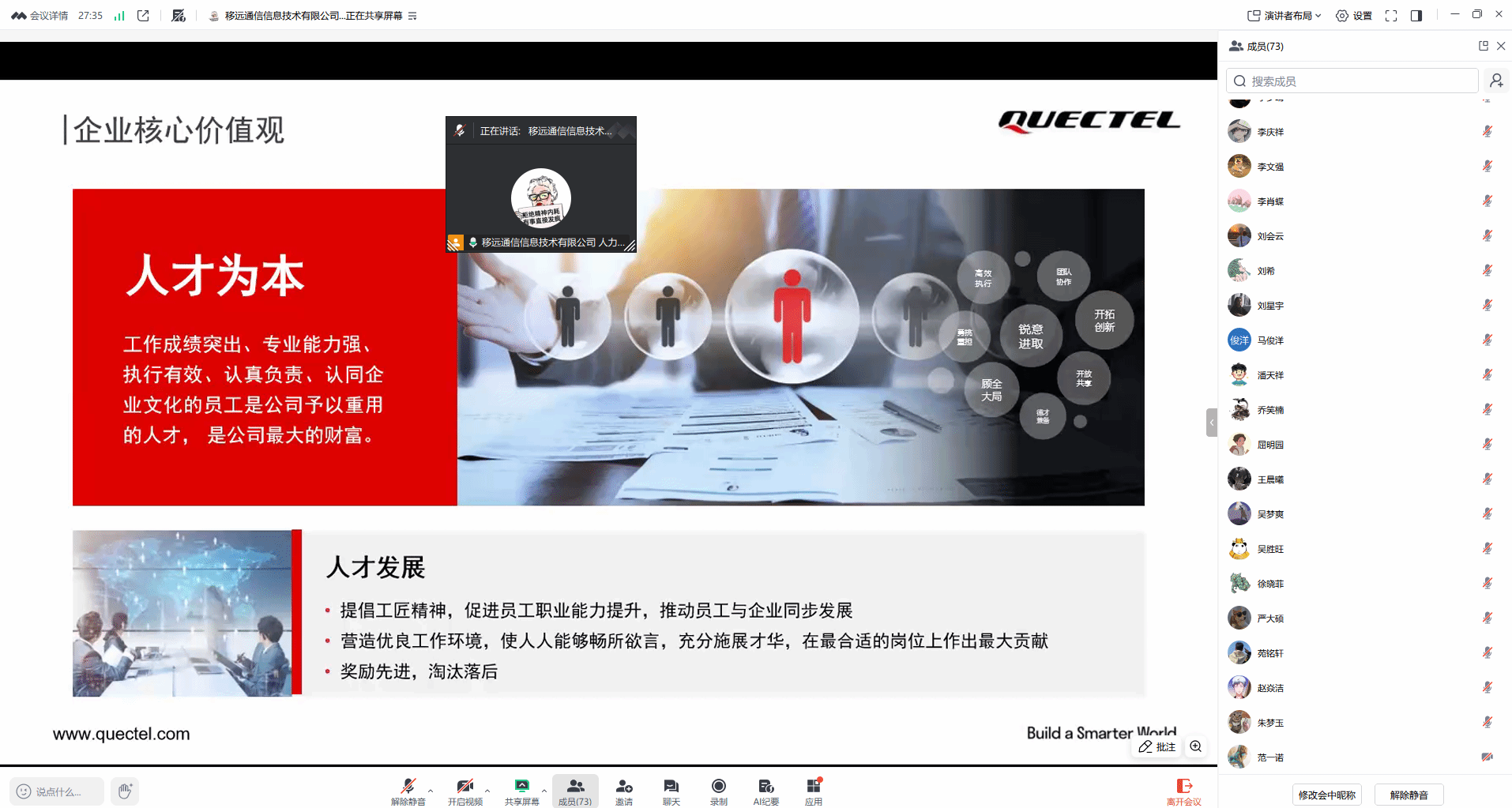The image size is (1512, 808).
Task: Click the red 离开会议 button
Action: click(1183, 790)
